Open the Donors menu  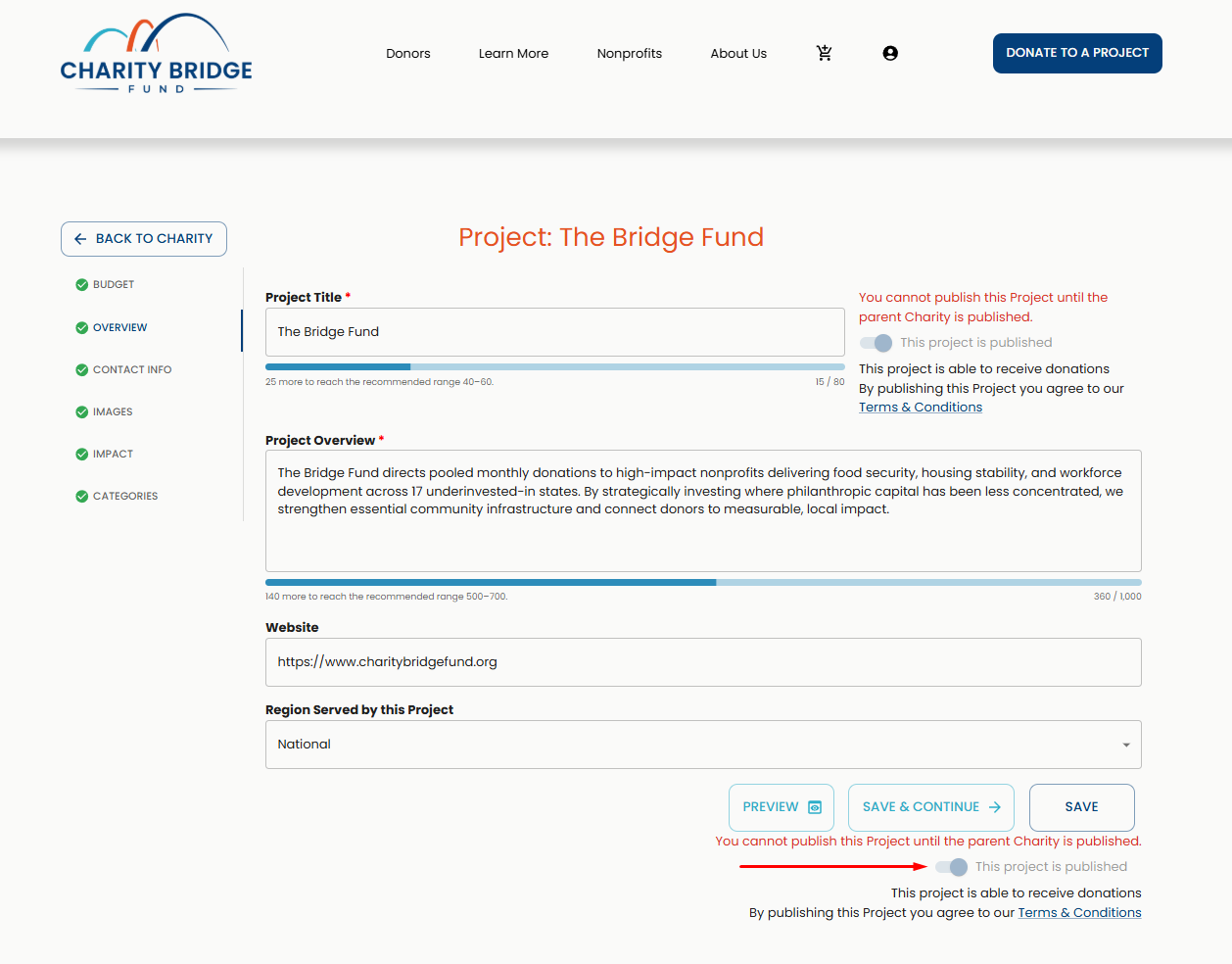point(408,54)
